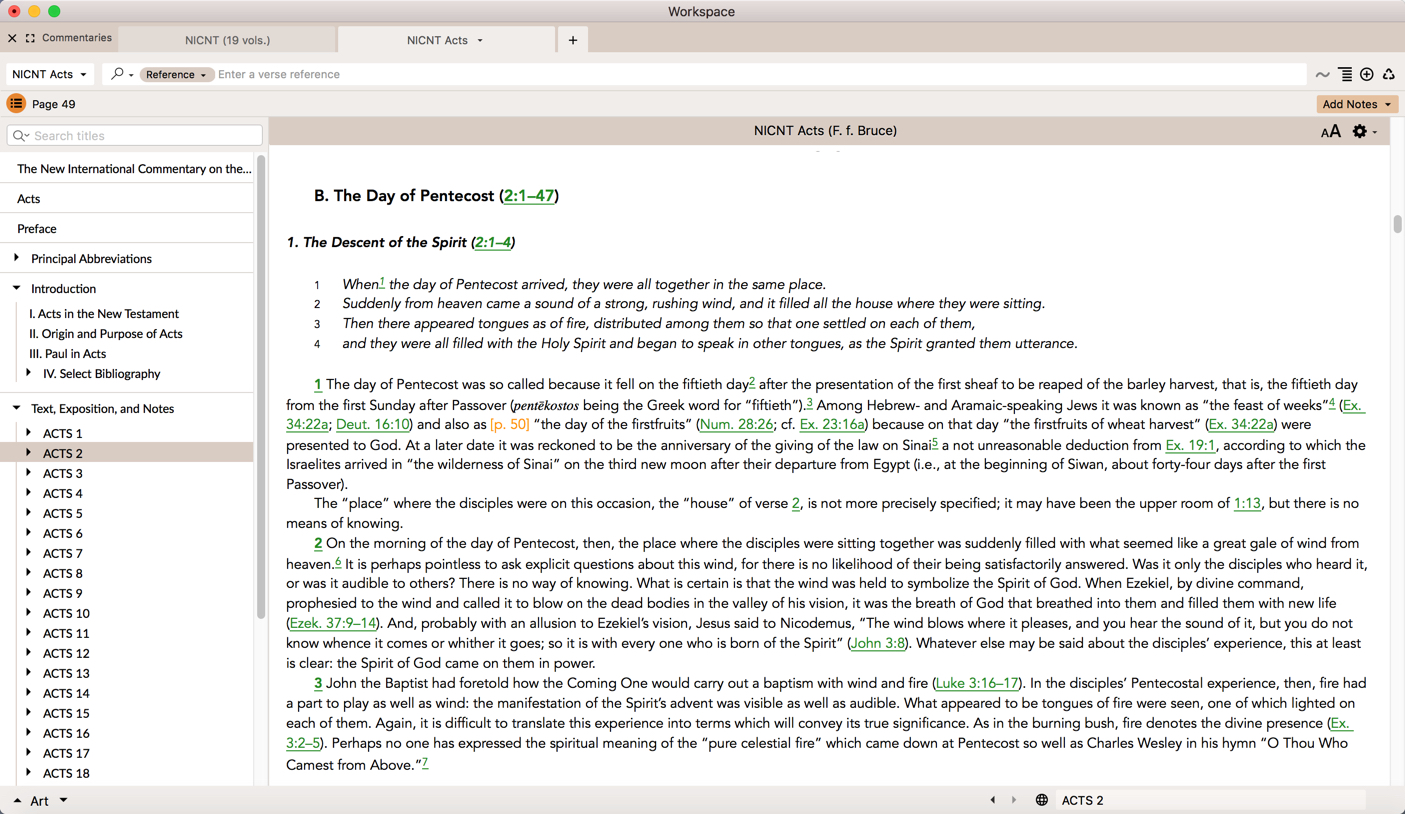
Task: Open the 1:13 upper room reference link
Action: 1247,504
